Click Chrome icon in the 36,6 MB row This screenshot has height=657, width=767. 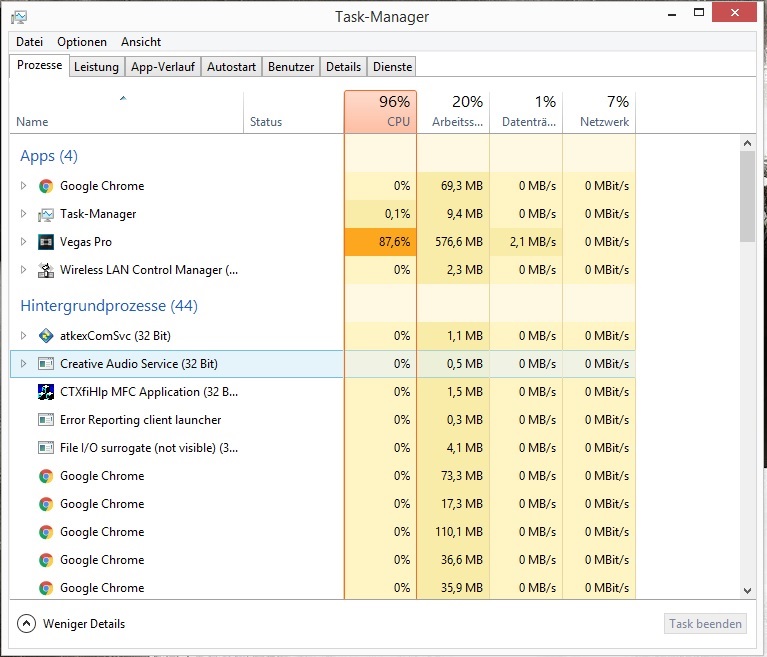coord(46,560)
